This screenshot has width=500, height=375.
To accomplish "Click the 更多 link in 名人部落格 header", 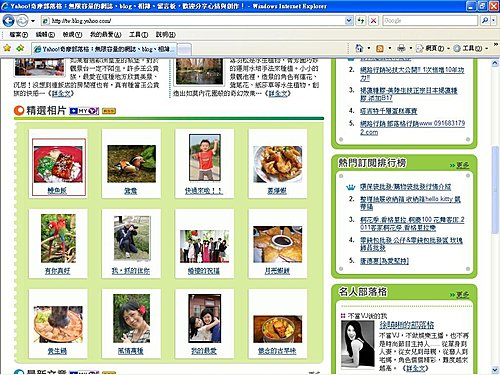I will (x=462, y=295).
